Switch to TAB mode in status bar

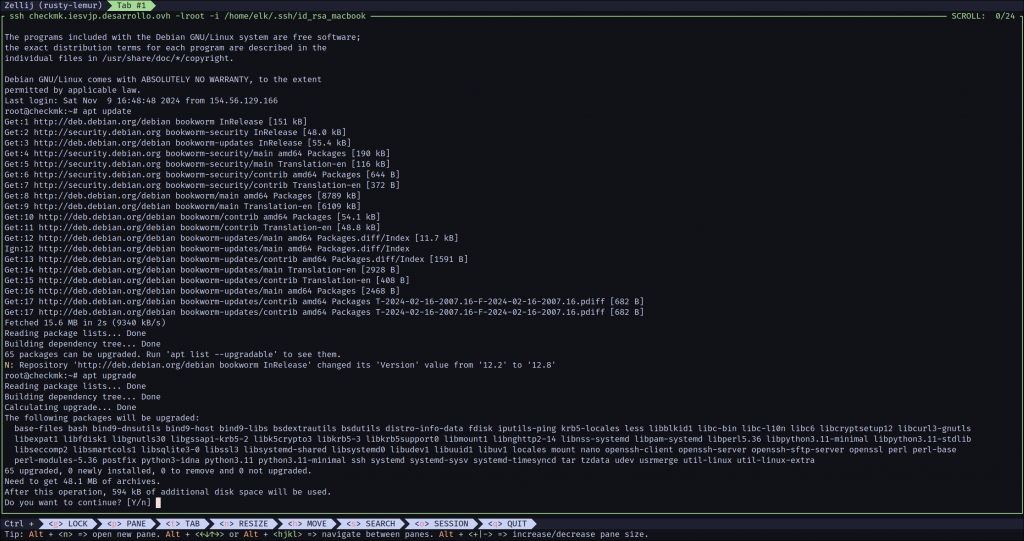pos(186,523)
